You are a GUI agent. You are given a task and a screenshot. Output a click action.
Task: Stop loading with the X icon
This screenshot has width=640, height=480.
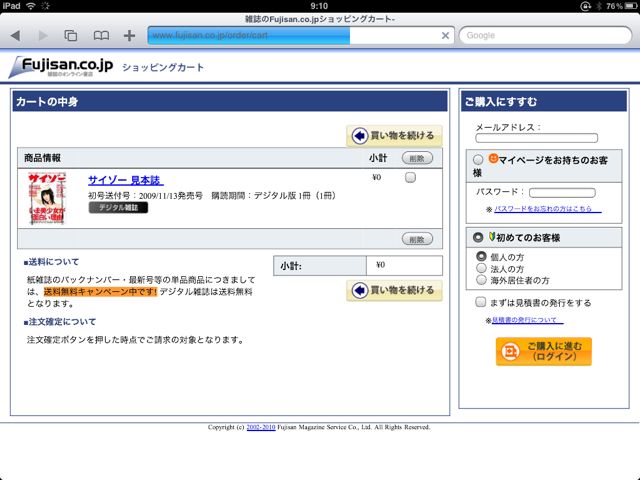(445, 36)
